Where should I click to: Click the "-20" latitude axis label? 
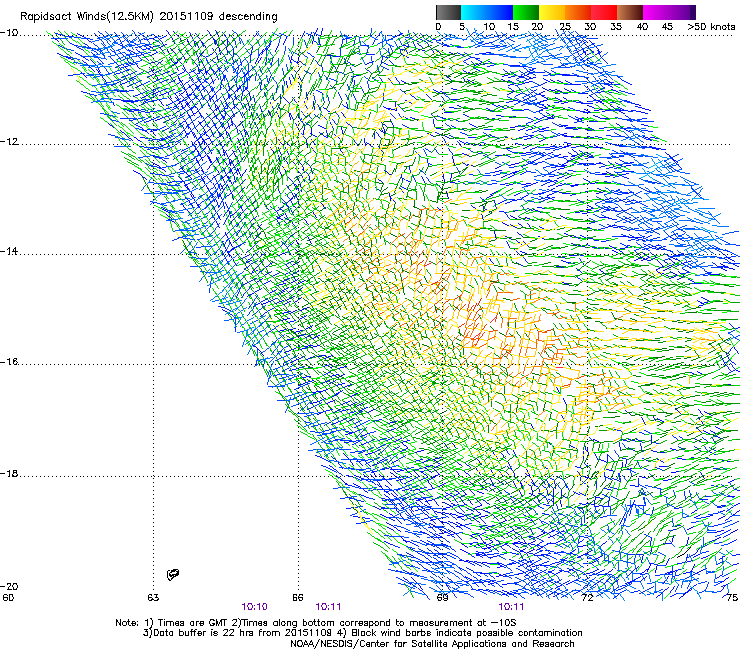click(9, 586)
